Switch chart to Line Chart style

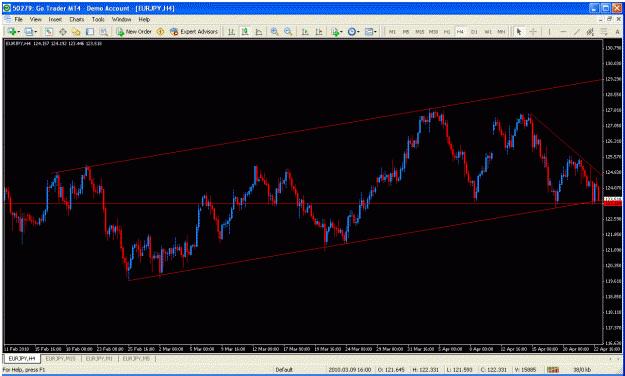(x=259, y=31)
